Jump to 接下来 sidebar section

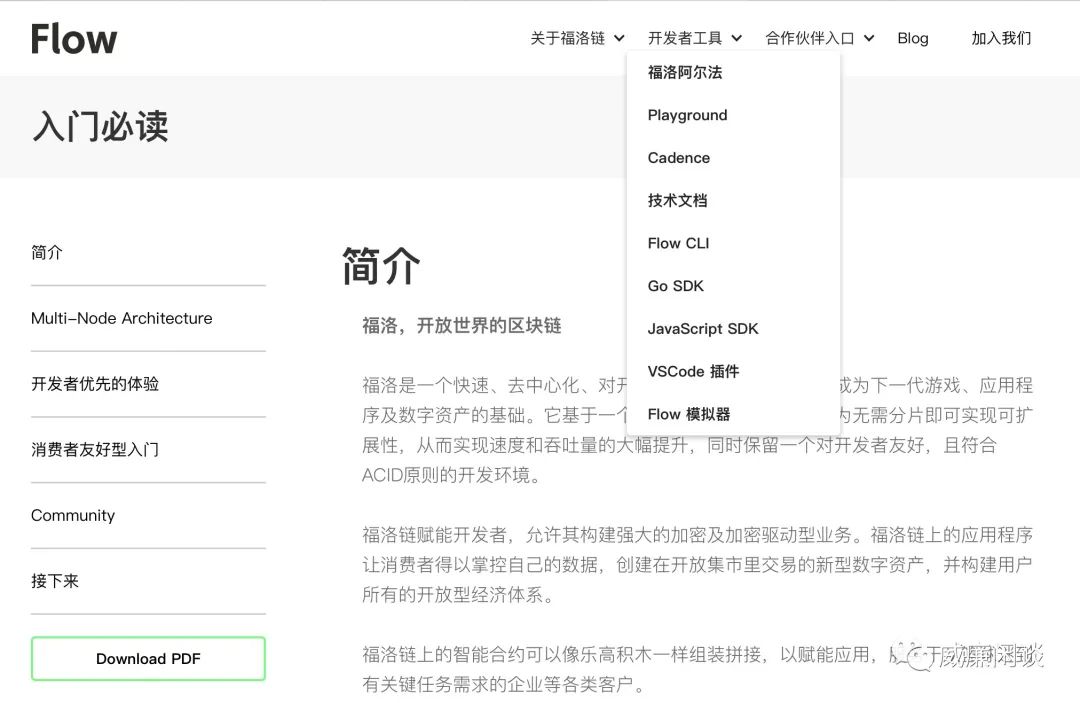pyautogui.click(x=55, y=581)
